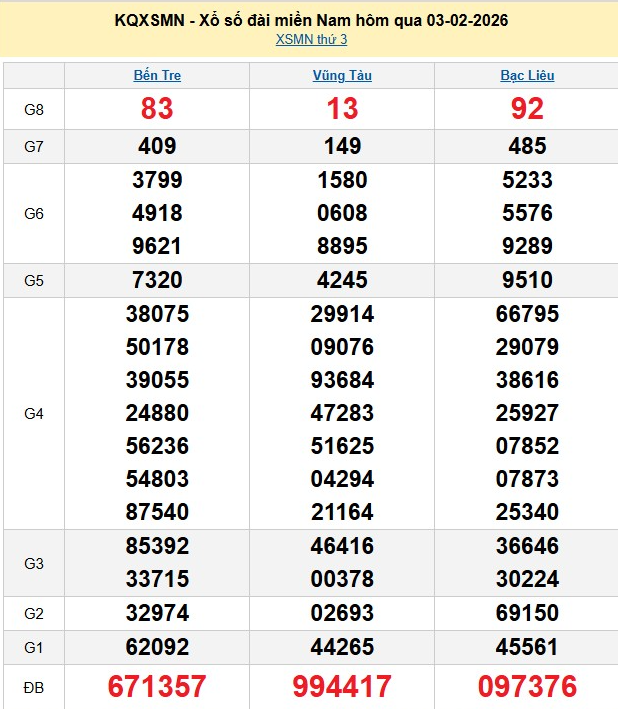The width and height of the screenshot is (618, 709).
Task: Follow the Bạc Liêu header link
Action: coord(527,75)
